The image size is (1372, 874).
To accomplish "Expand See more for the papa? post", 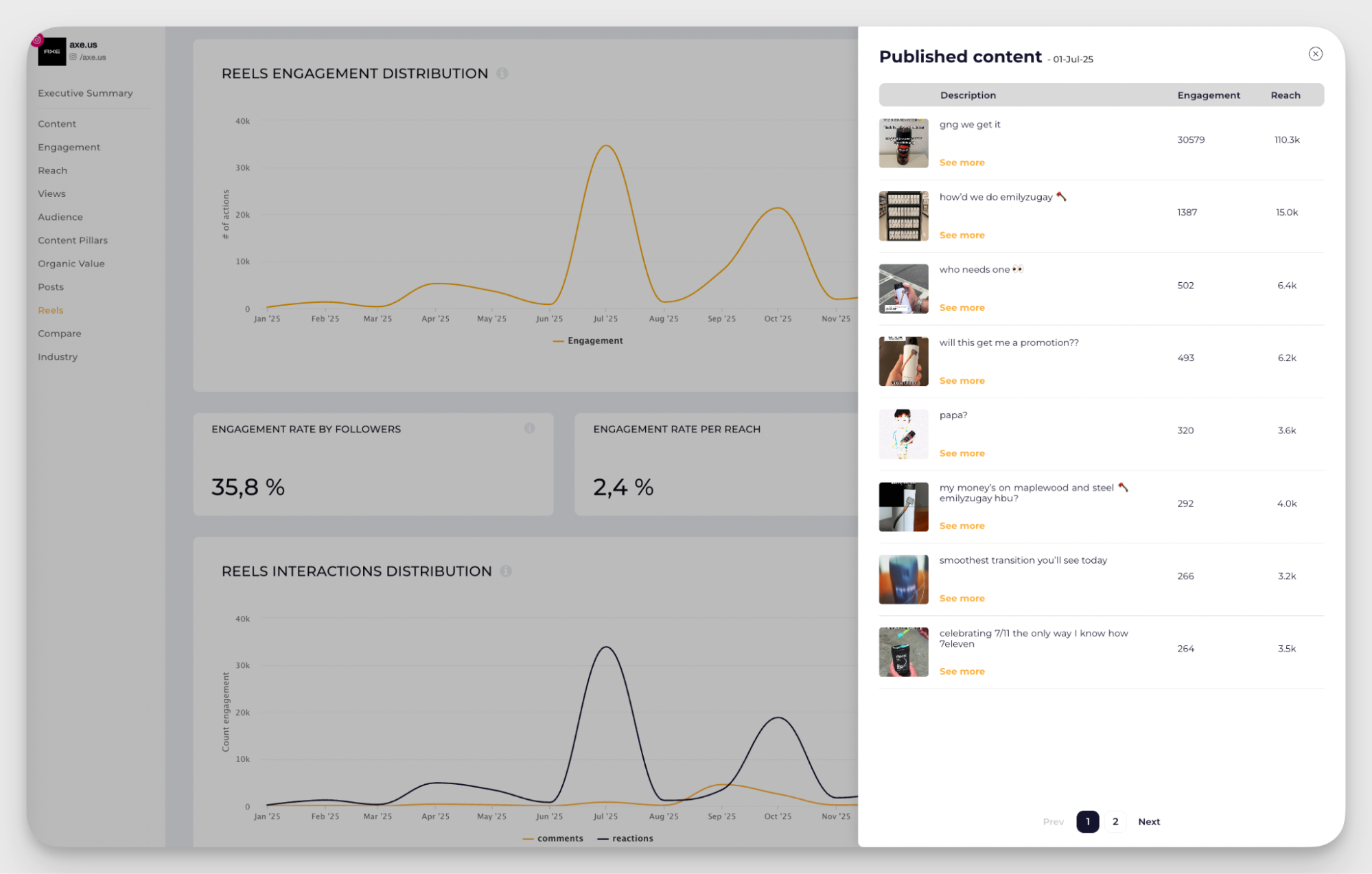I will (x=962, y=453).
